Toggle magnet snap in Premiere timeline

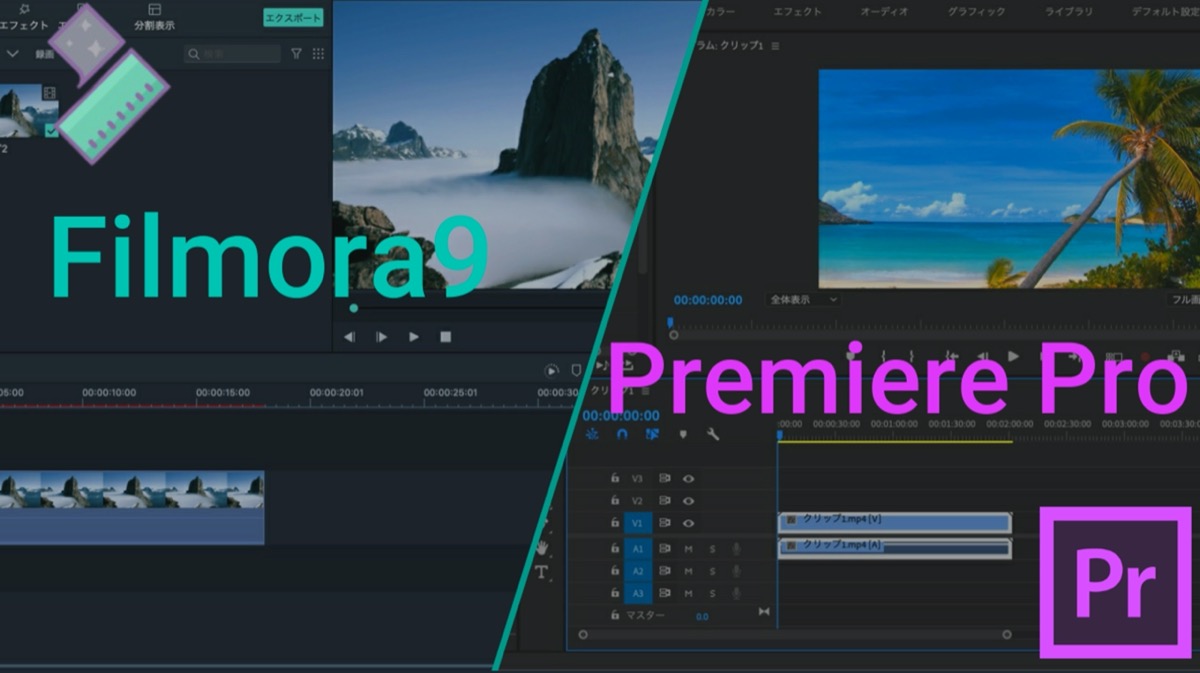pos(622,434)
